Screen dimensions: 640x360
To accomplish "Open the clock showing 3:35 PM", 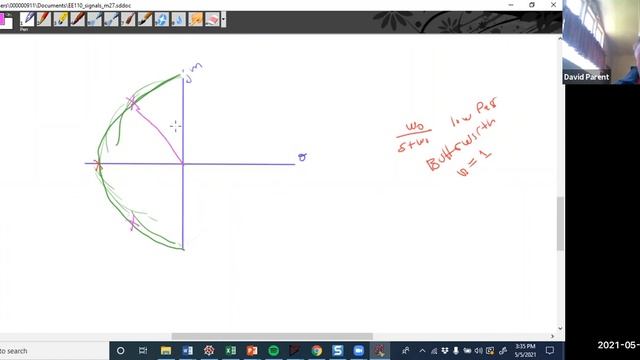I will coord(525,351).
